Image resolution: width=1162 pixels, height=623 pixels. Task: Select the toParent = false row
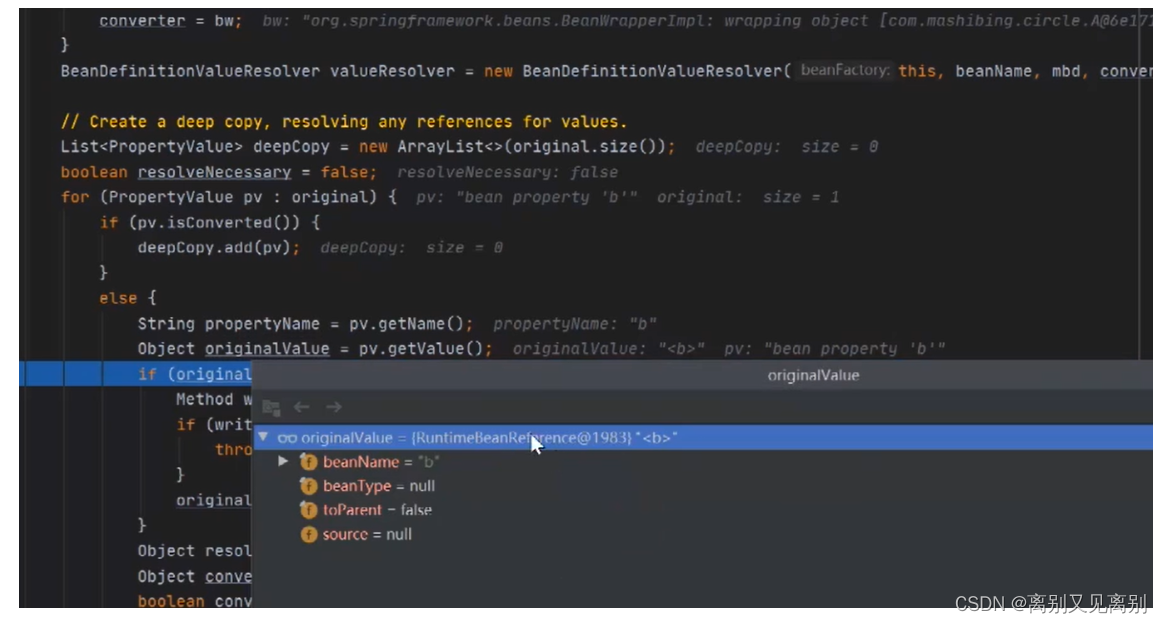coord(703,510)
